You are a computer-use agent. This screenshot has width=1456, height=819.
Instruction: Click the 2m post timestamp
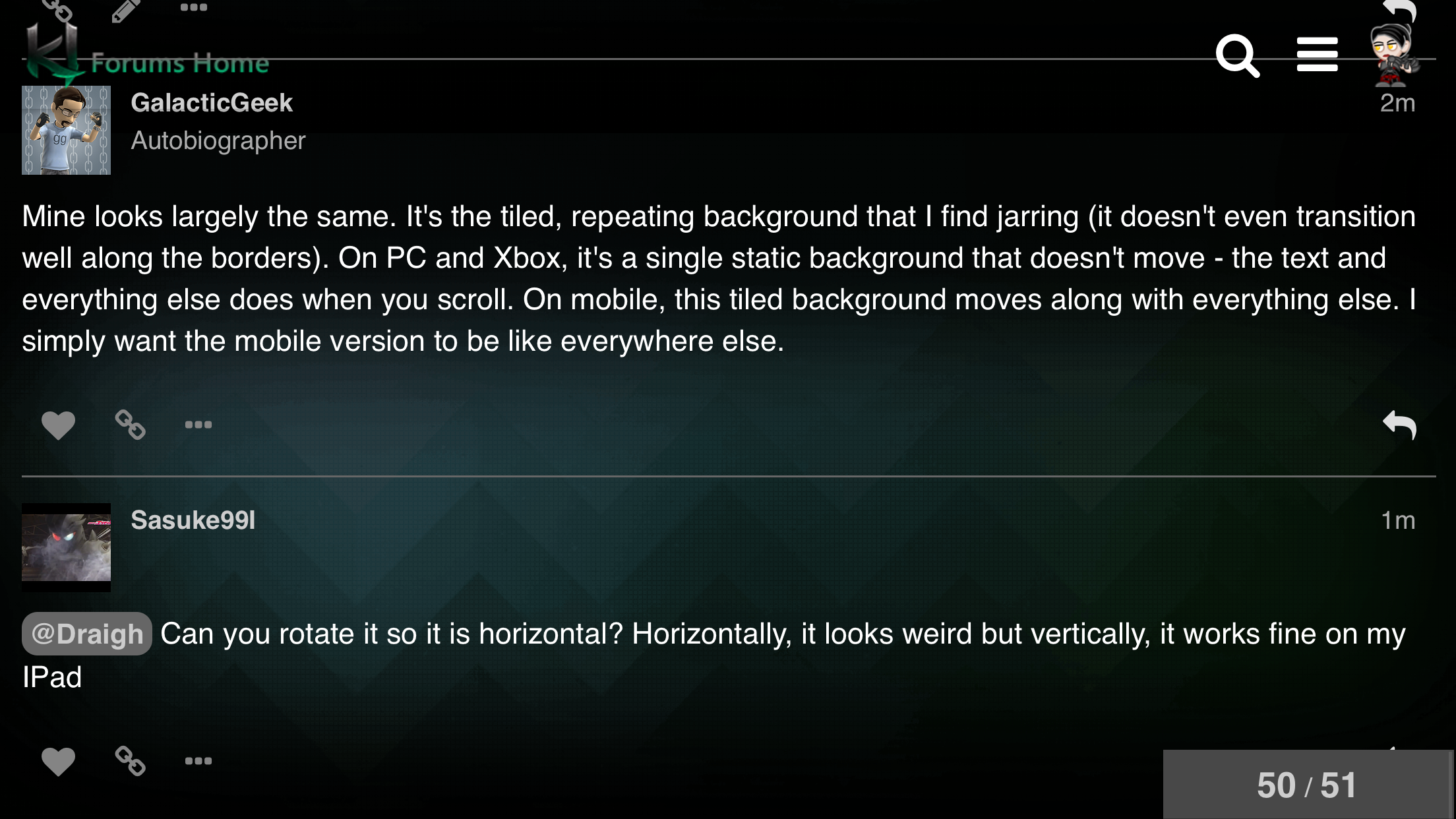1397,103
